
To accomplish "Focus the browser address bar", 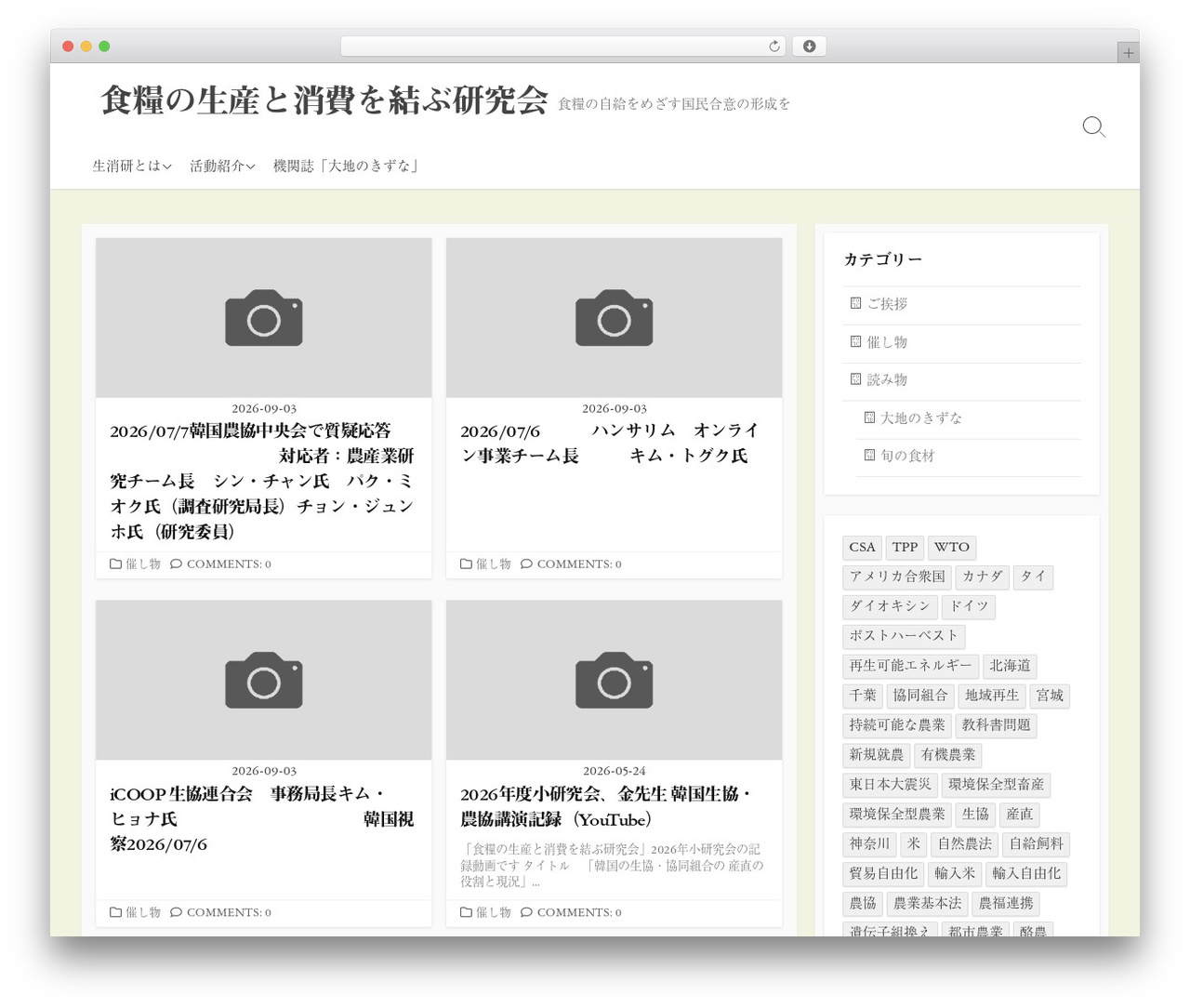I will 562,46.
